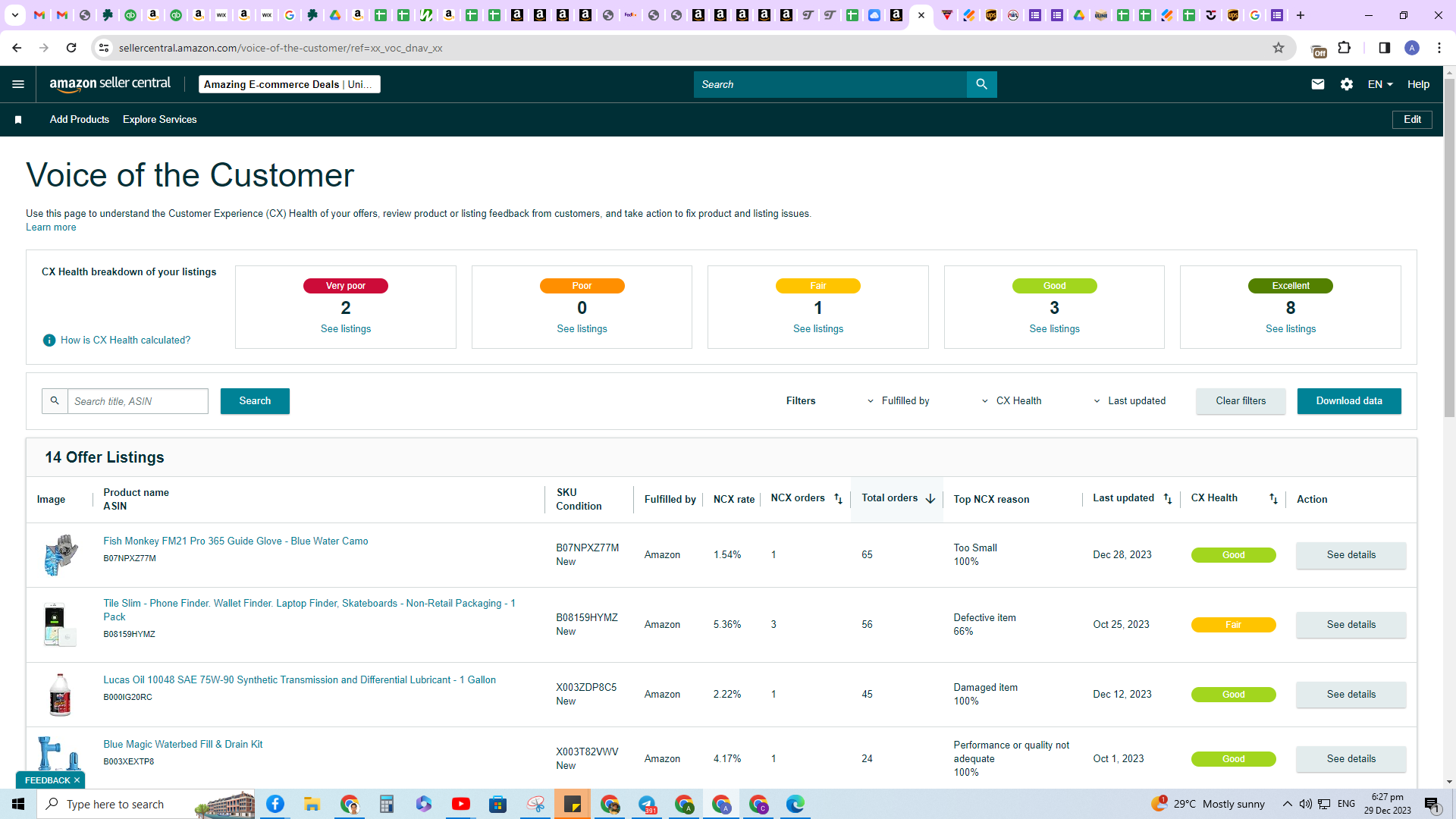The height and width of the screenshot is (819, 1456).
Task: Click the Edit button in navigation bar
Action: coord(1412,120)
